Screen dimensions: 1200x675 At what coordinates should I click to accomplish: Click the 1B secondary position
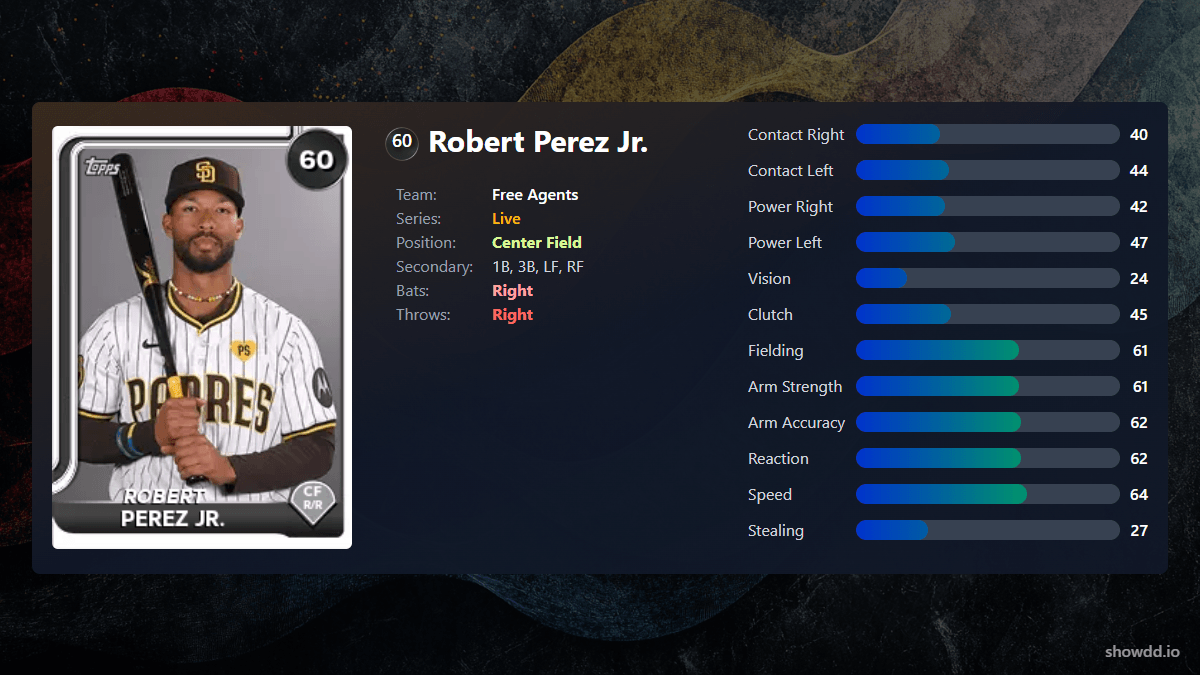click(x=500, y=266)
